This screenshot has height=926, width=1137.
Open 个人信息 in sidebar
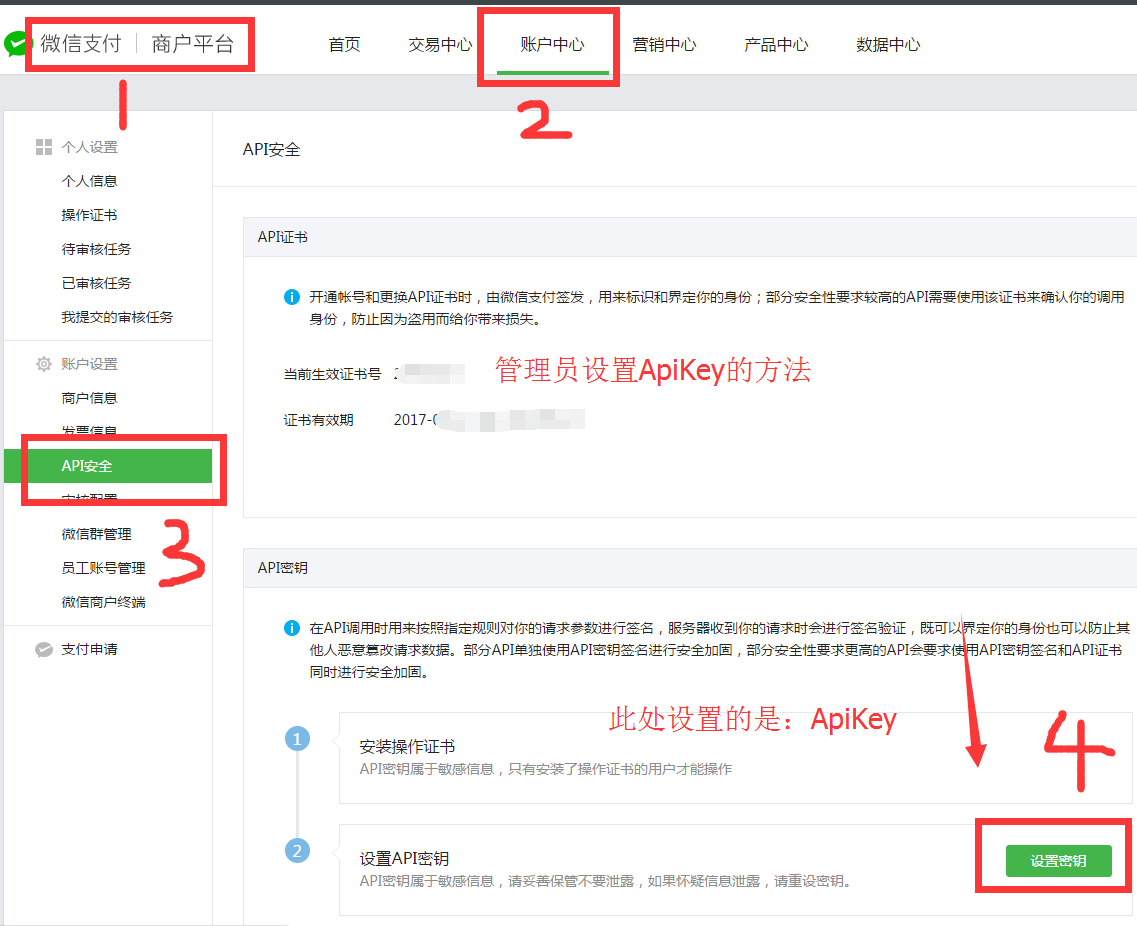coord(89,181)
